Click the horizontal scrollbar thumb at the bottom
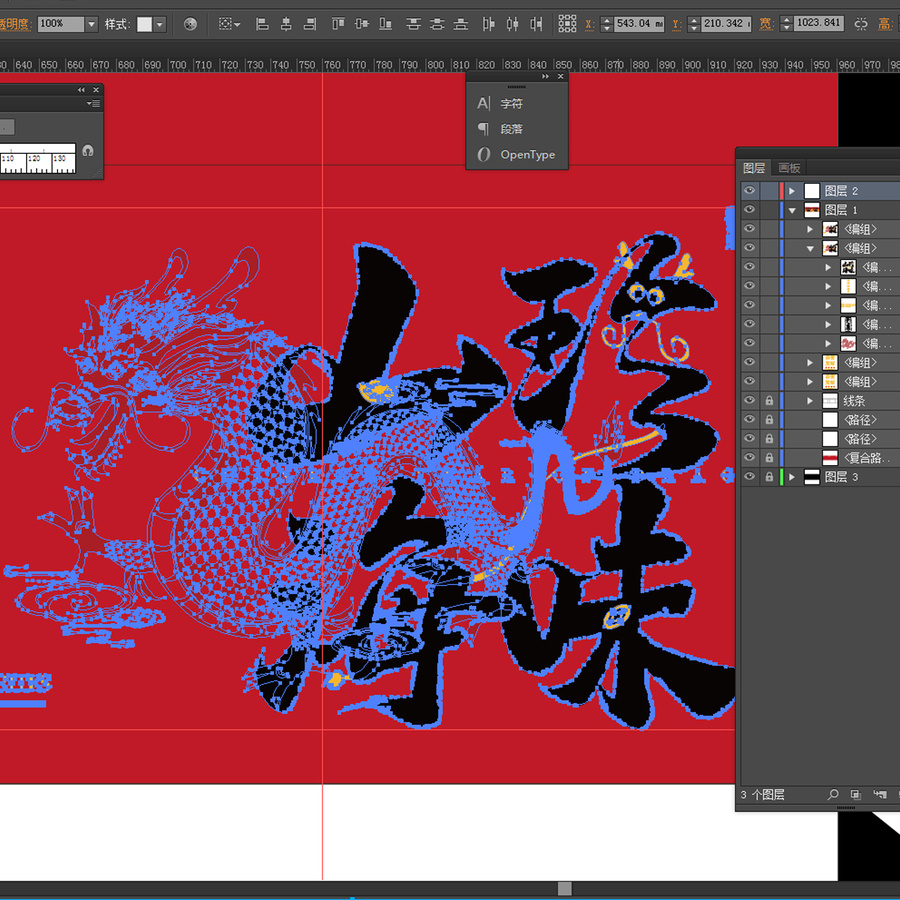900x900 pixels. click(565, 889)
